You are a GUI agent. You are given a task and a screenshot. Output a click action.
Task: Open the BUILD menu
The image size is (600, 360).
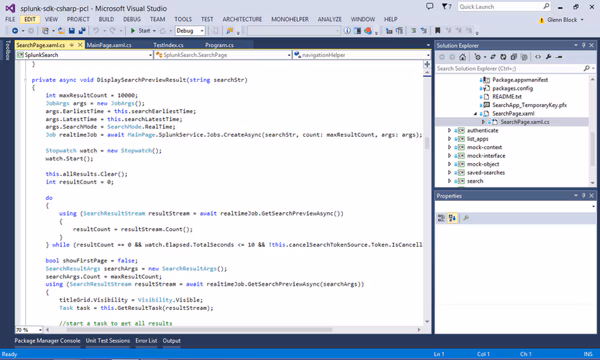[x=106, y=19]
